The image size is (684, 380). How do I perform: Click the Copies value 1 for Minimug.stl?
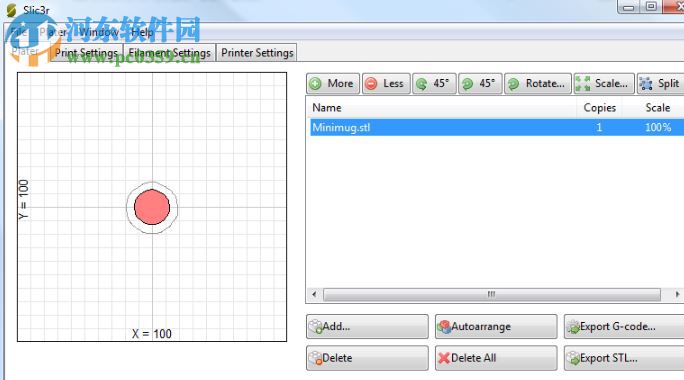599,127
